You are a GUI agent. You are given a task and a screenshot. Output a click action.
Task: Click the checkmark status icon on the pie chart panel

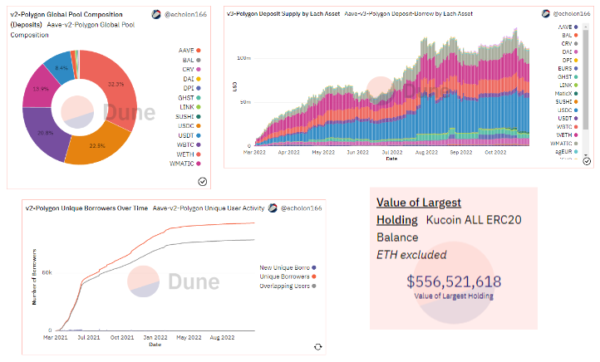pyautogui.click(x=202, y=182)
